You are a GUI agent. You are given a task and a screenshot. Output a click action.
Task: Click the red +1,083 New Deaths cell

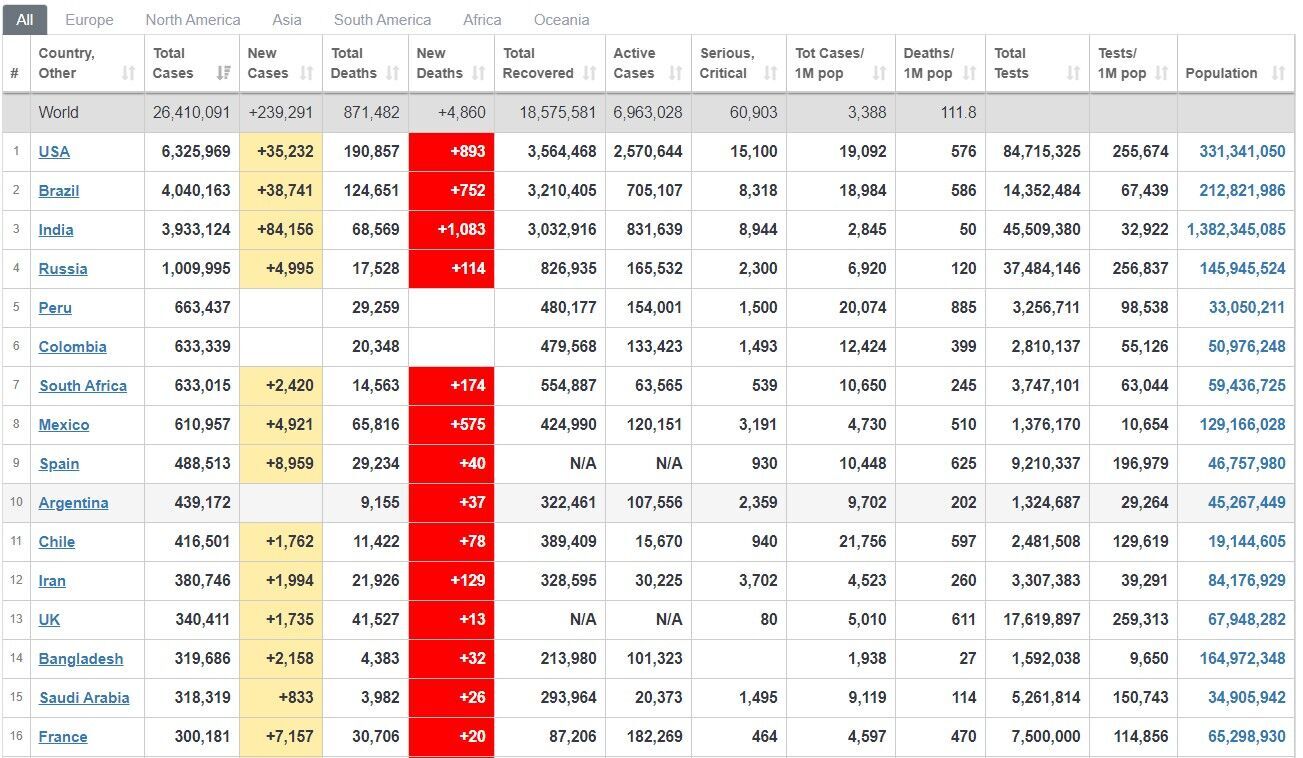(x=452, y=230)
